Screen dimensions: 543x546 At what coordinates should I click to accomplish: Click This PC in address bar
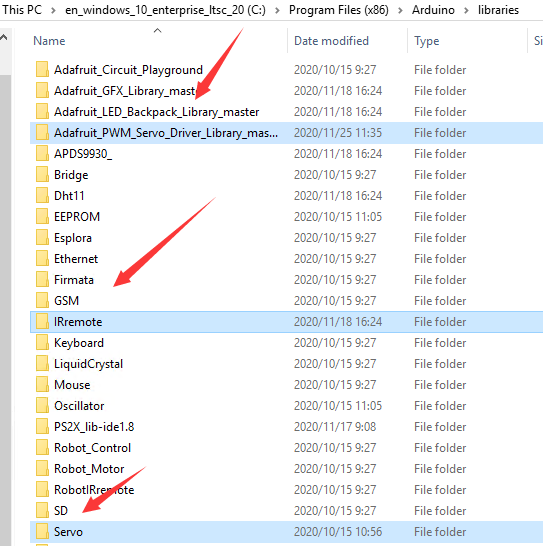click(x=22, y=10)
